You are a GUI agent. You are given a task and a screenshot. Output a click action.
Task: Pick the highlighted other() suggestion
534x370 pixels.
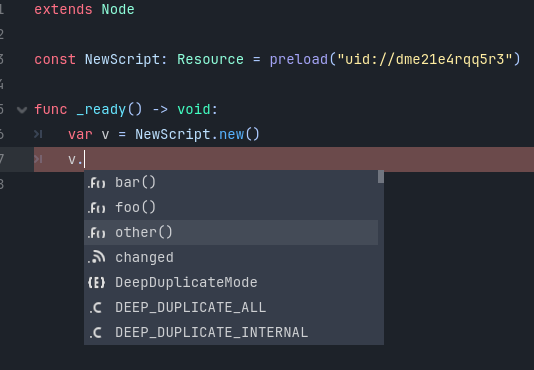tap(231, 232)
